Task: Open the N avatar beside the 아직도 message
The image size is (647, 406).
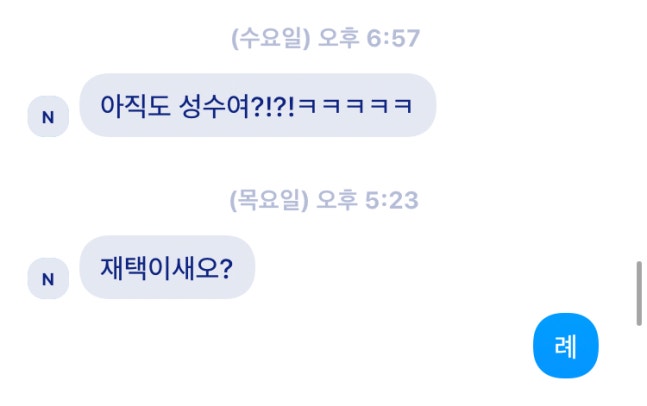Action: (48, 117)
